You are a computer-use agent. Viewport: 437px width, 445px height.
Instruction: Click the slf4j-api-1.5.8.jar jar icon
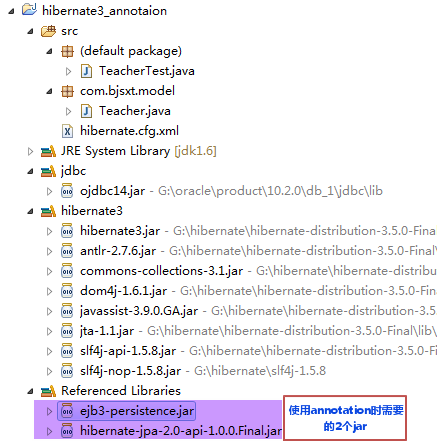click(x=67, y=351)
